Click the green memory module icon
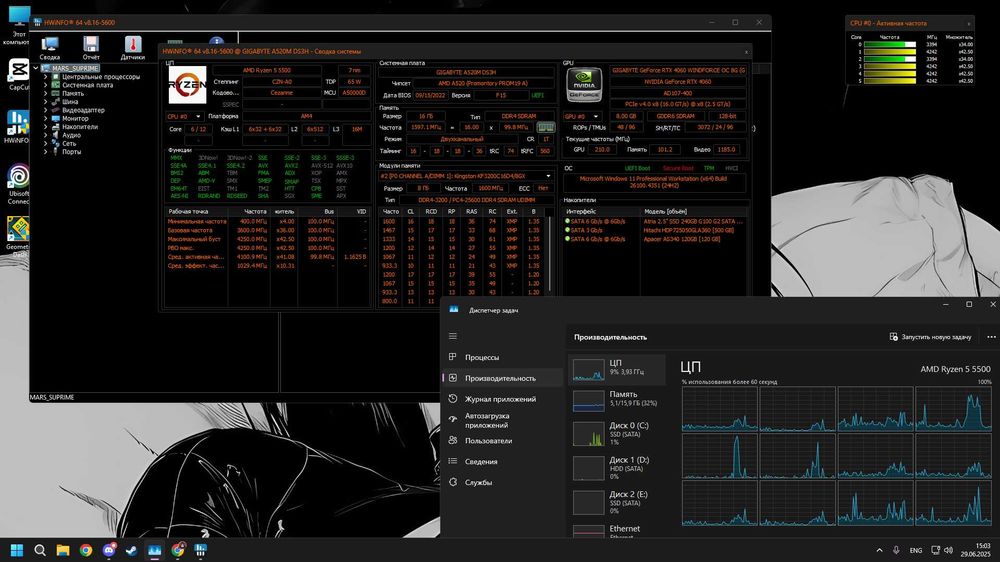Image resolution: width=1000 pixels, height=562 pixels. pos(545,127)
